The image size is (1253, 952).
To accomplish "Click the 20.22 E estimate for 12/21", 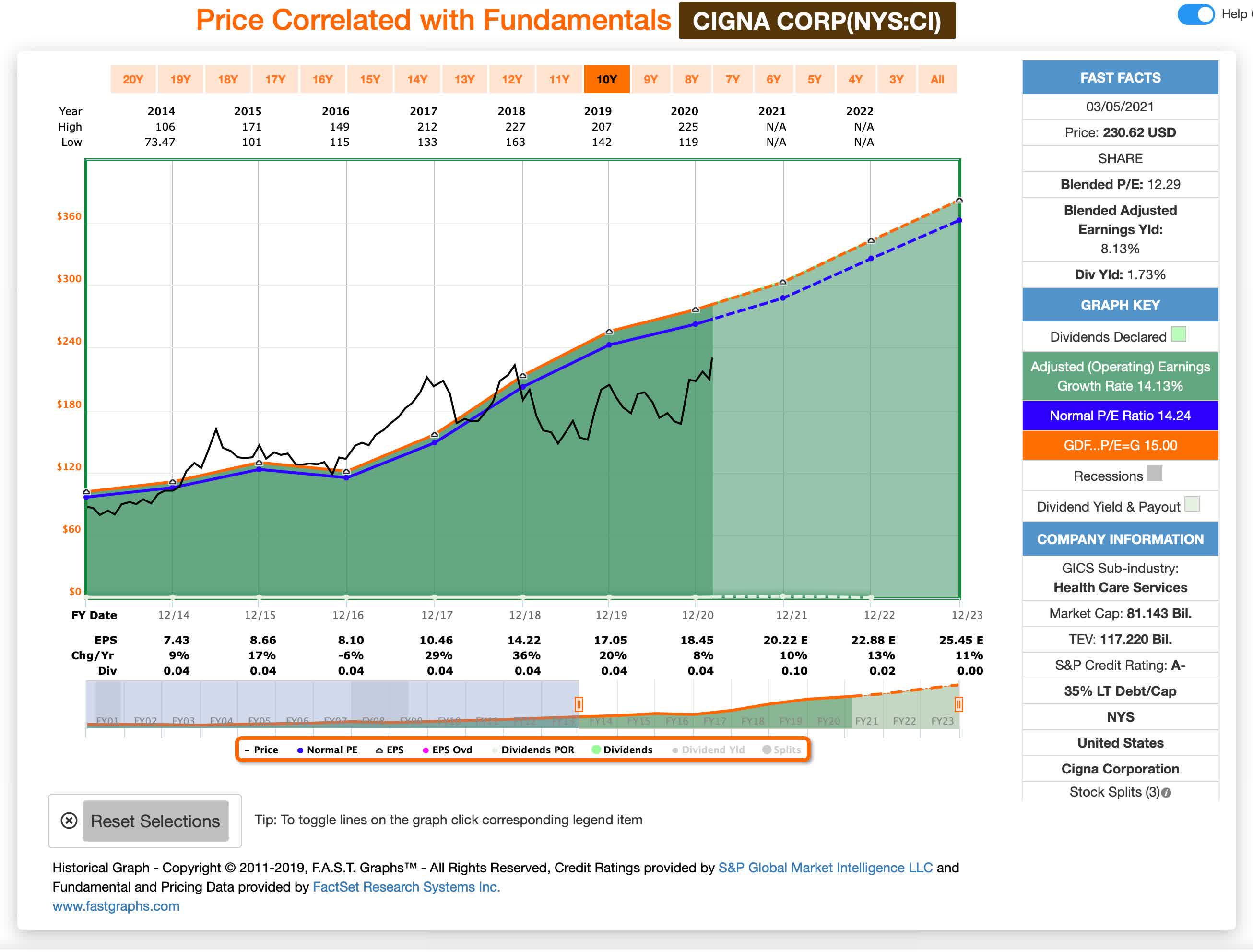I will point(786,640).
